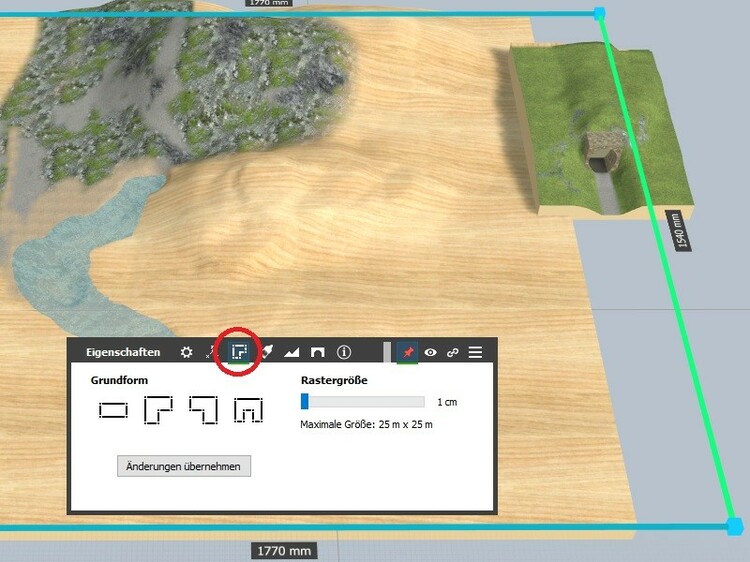Select the Grundform shape tab icon

[x=239, y=352]
